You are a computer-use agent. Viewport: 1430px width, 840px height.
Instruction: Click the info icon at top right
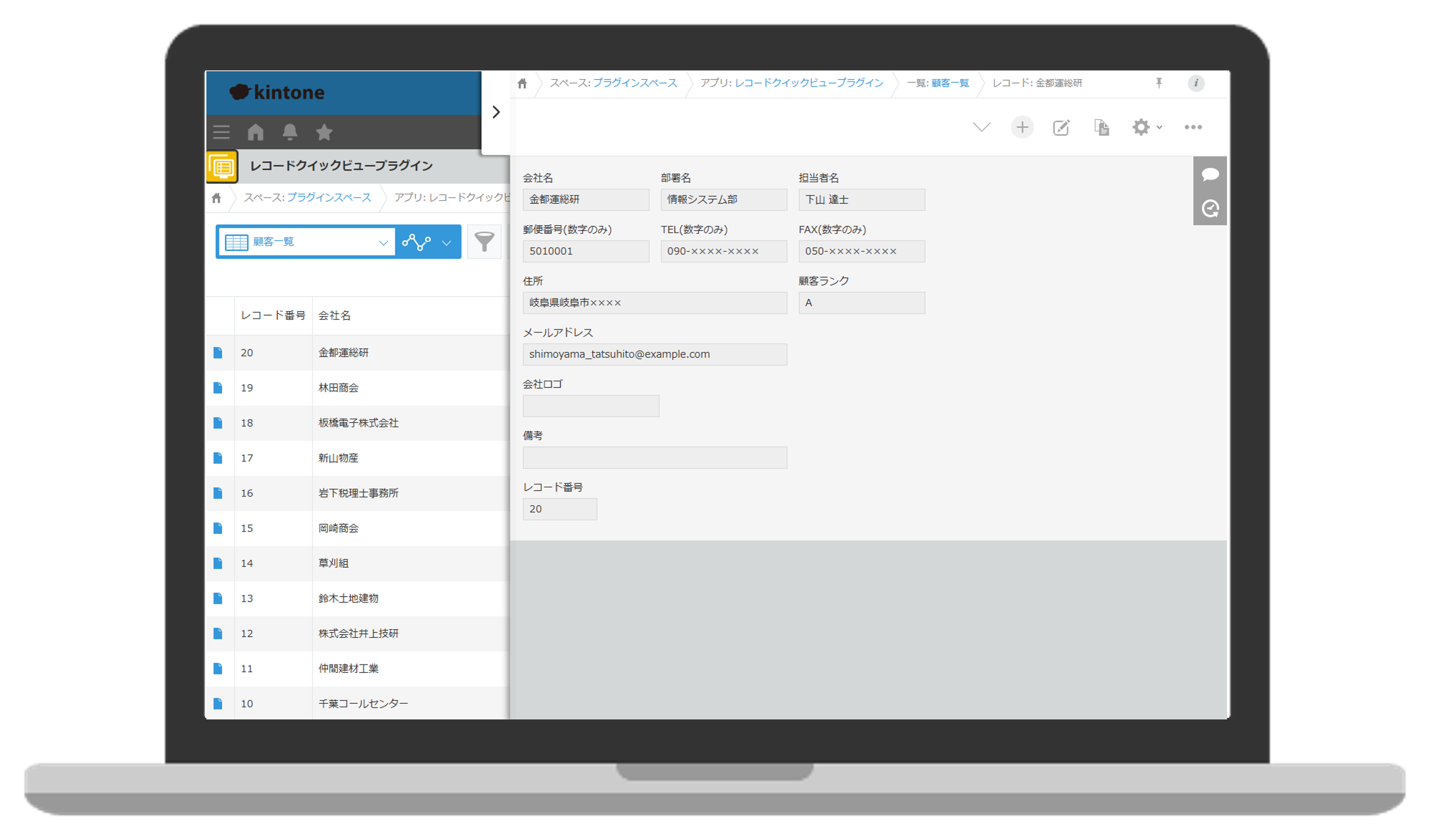(1196, 83)
